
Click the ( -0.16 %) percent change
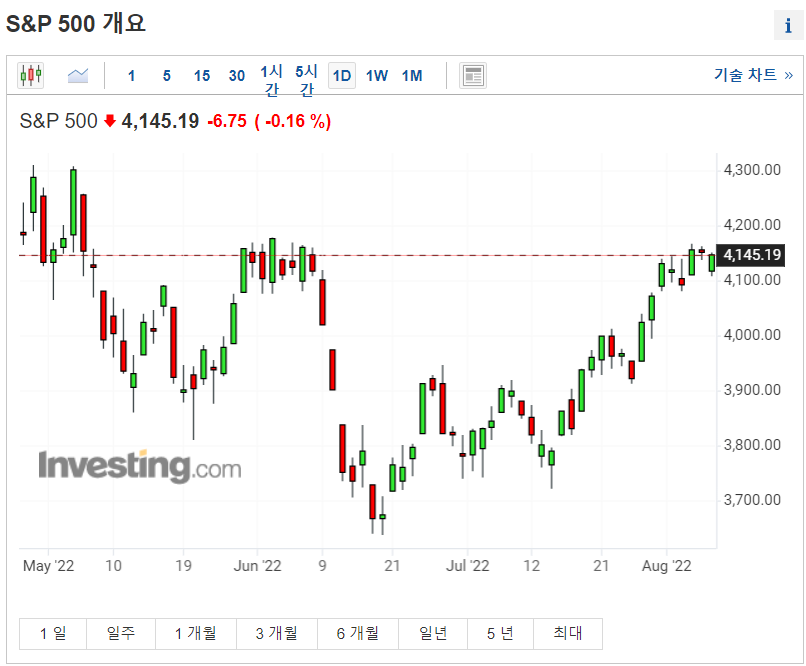tap(292, 121)
